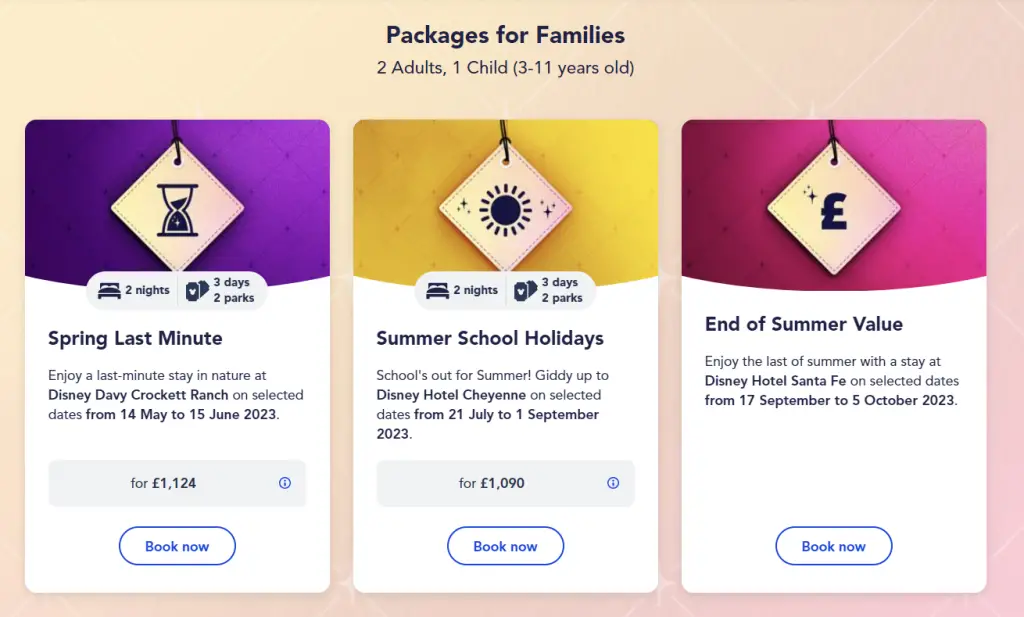Click bed icon on Spring Last Minute card
This screenshot has height=617, width=1024.
pos(109,291)
